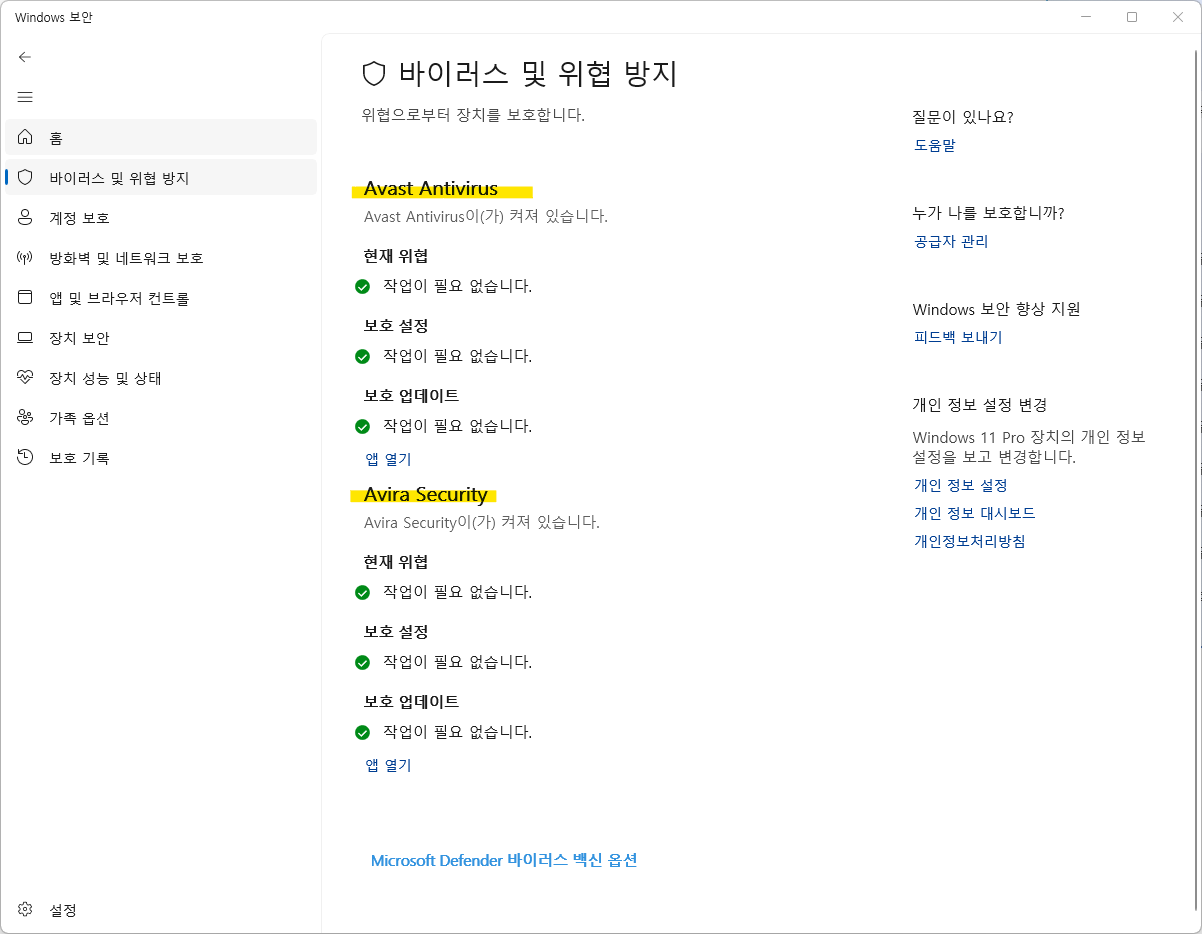Select 가족 옵션 menu item
The height and width of the screenshot is (934, 1202).
pos(161,418)
